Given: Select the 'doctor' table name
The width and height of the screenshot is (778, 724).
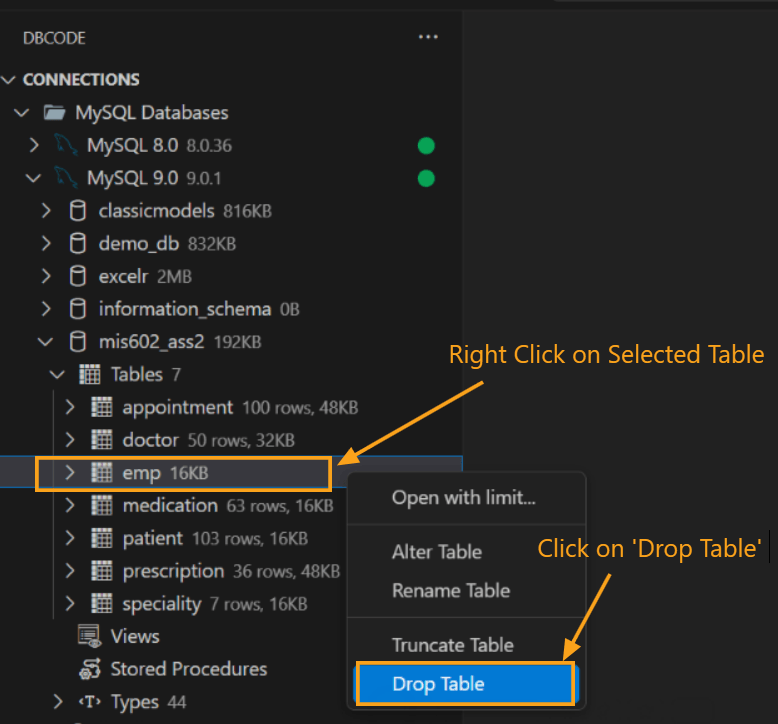Looking at the screenshot, I should click(150, 440).
